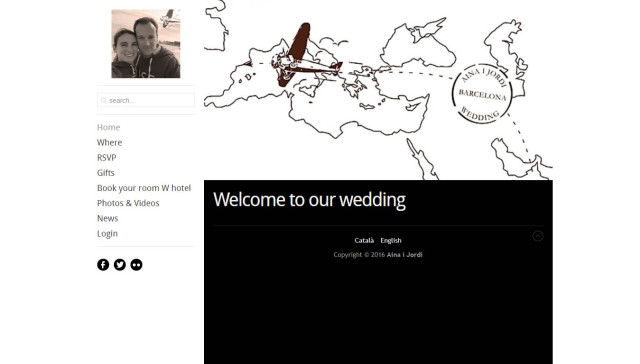Click the Aina i Jordi copyright link
Image resolution: width=640 pixels, height=364 pixels.
(x=404, y=255)
